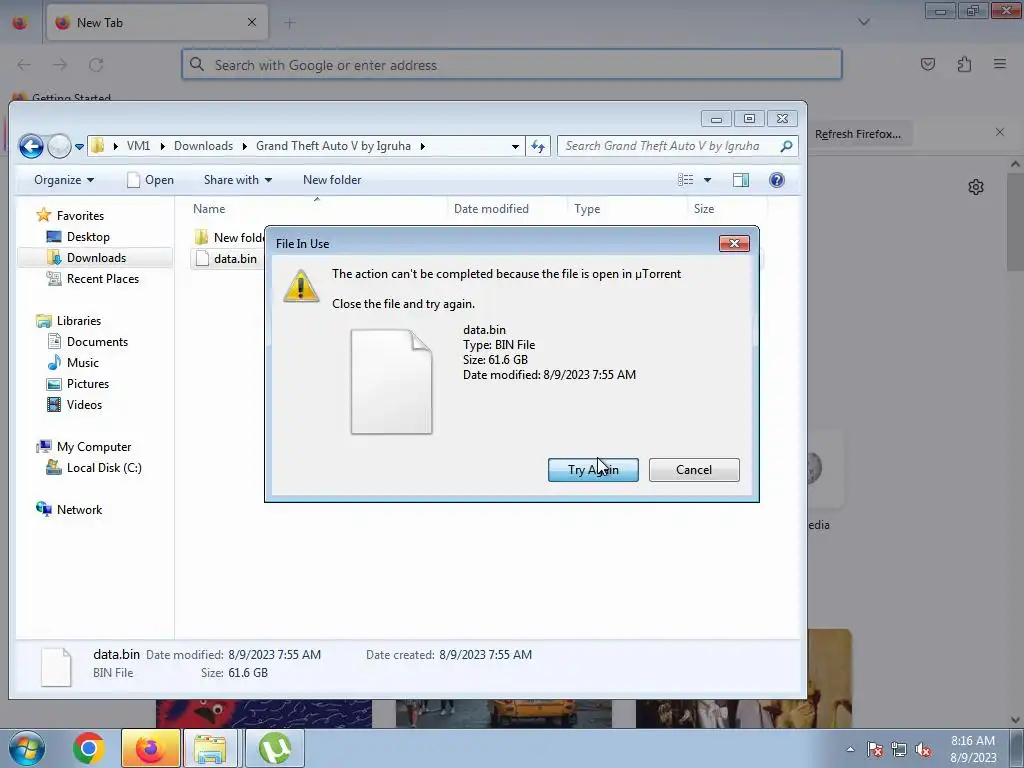Screen dimensions: 1024x768
Task: Select VM1 in address breadcrumb
Action: pyautogui.click(x=138, y=146)
